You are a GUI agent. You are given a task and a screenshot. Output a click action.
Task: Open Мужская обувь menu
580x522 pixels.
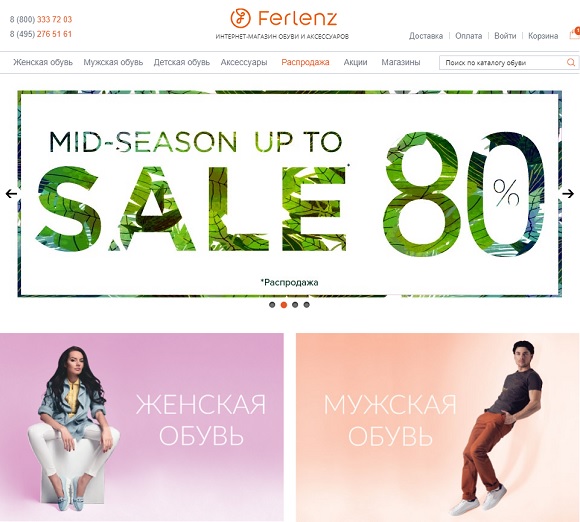click(x=113, y=62)
